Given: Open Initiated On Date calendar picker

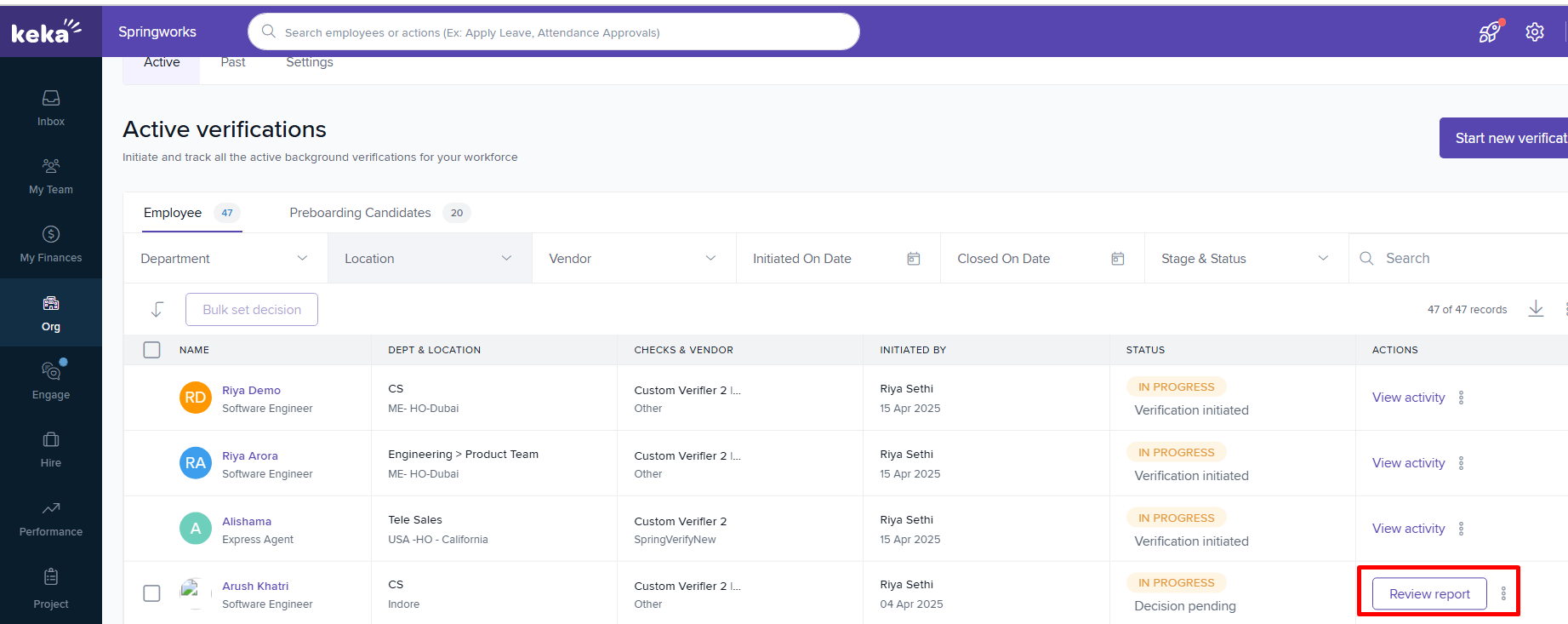Looking at the screenshot, I should (913, 259).
